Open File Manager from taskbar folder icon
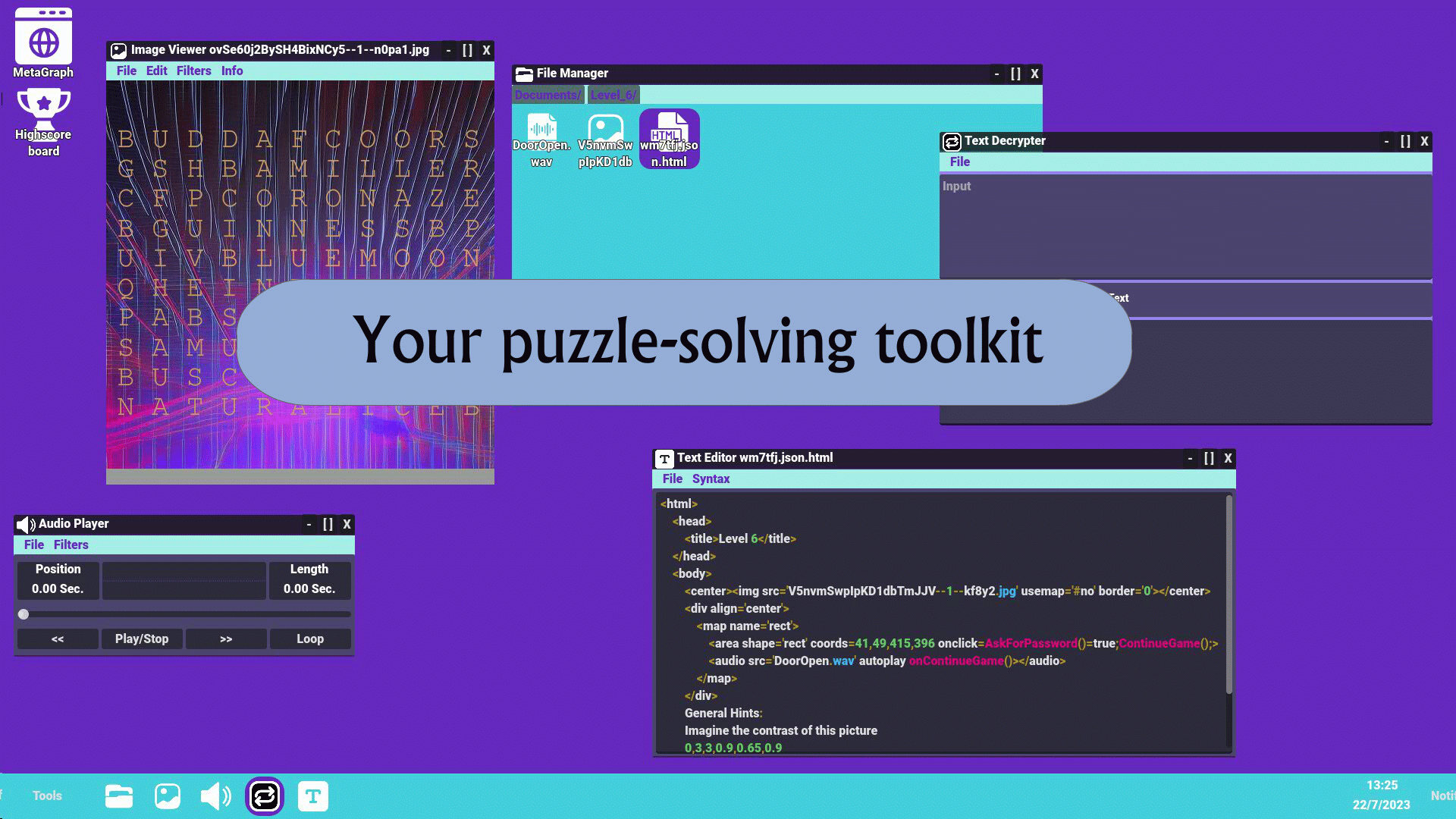 coord(119,796)
